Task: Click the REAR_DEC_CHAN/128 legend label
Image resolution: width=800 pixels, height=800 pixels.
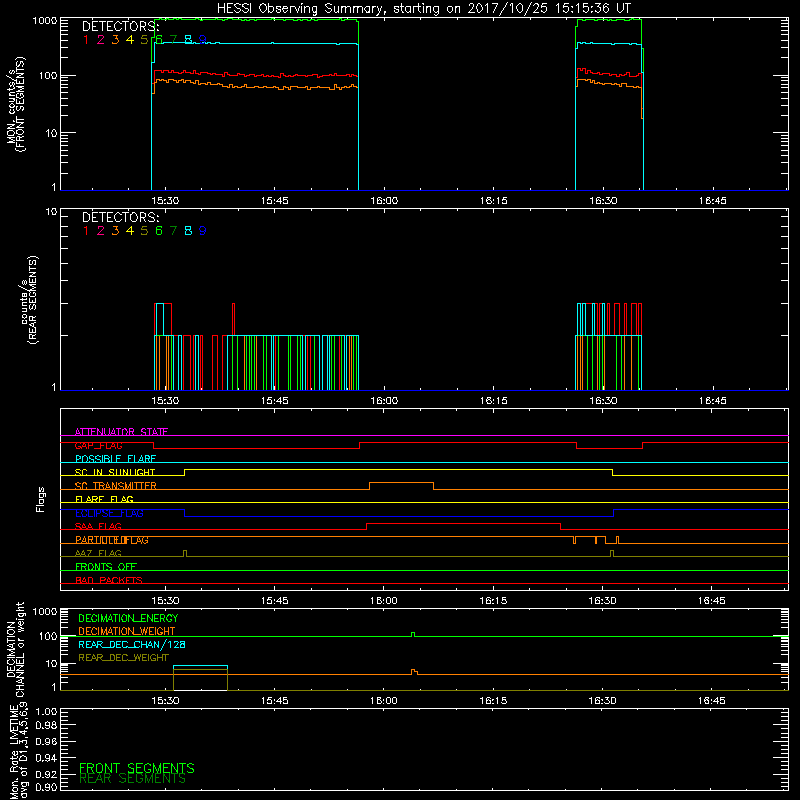Action: tap(132, 644)
